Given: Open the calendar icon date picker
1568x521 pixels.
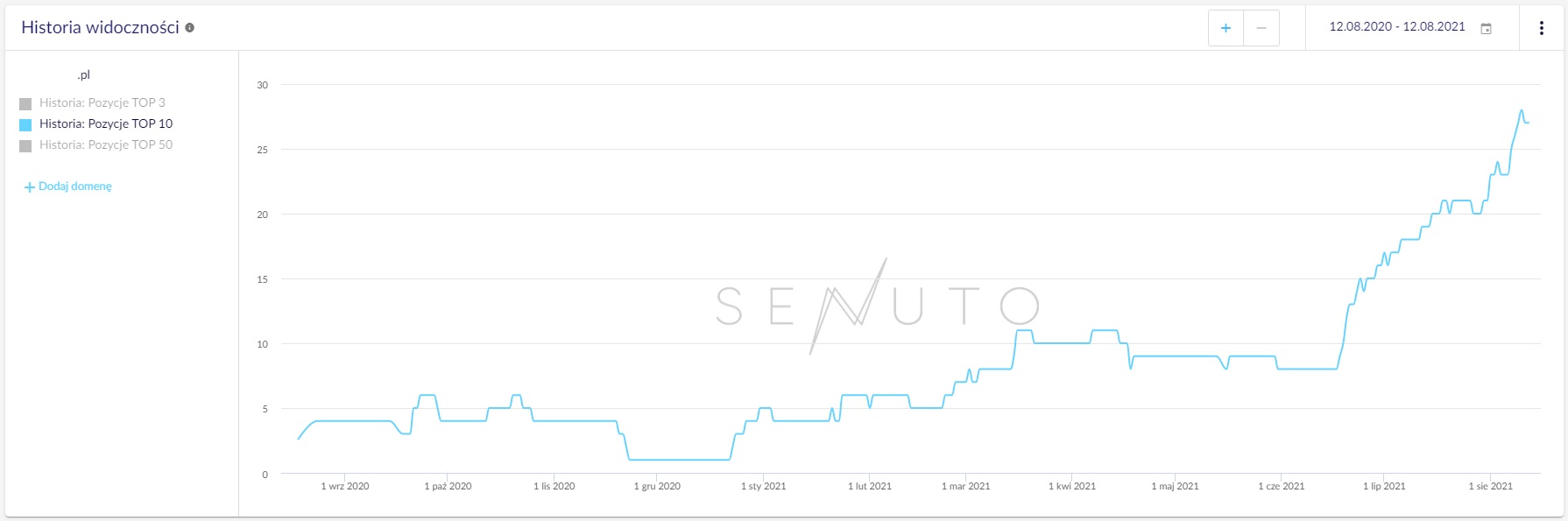Looking at the screenshot, I should tap(1486, 28).
